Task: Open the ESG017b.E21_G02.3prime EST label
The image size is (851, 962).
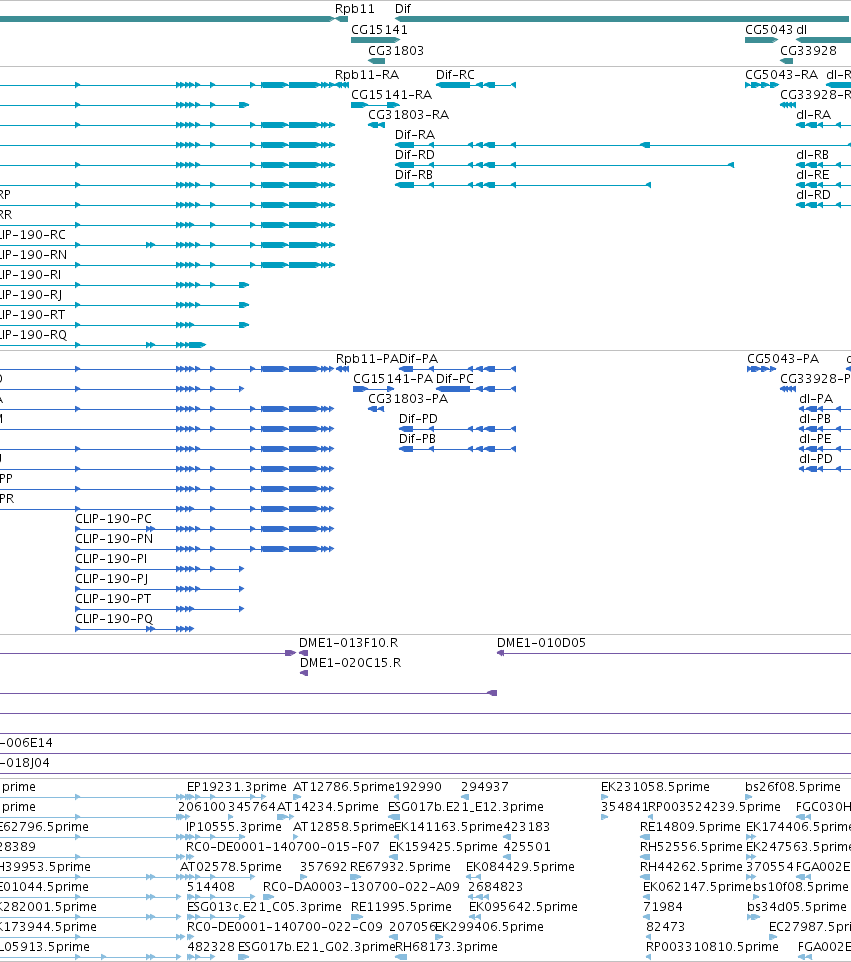Action: (x=317, y=947)
